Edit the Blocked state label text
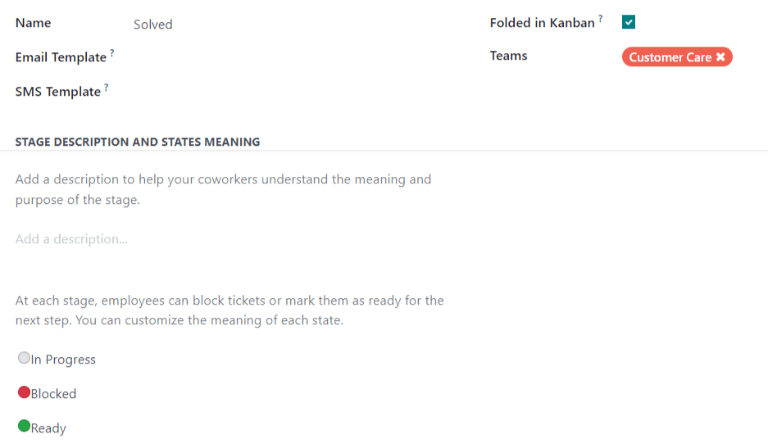768x448 pixels. pyautogui.click(x=54, y=394)
